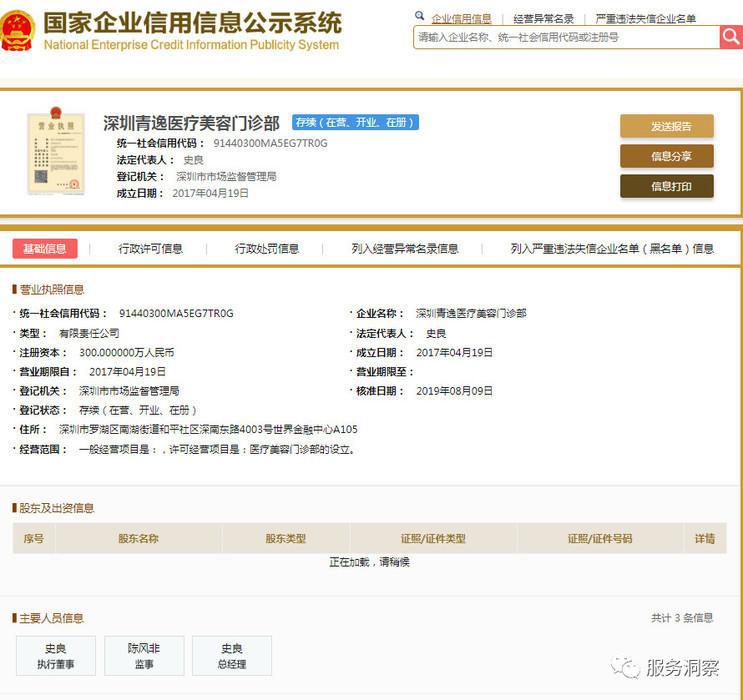Select the 严重违法失信企业名单 search tab
Screen dimensions: 743x700
[x=645, y=19]
